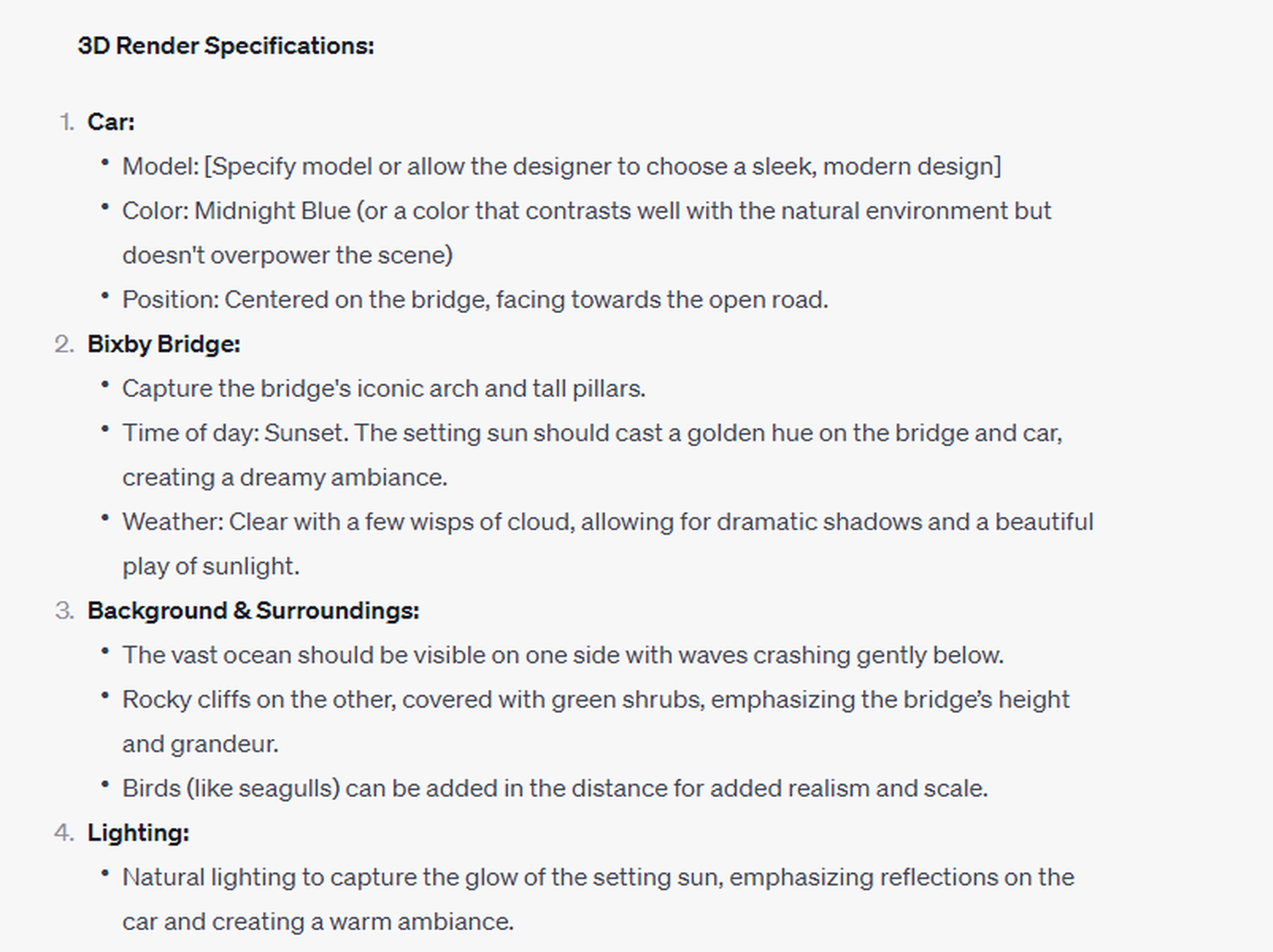Click the "iconic arch and tall pillars" line
This screenshot has width=1273, height=952.
point(384,389)
